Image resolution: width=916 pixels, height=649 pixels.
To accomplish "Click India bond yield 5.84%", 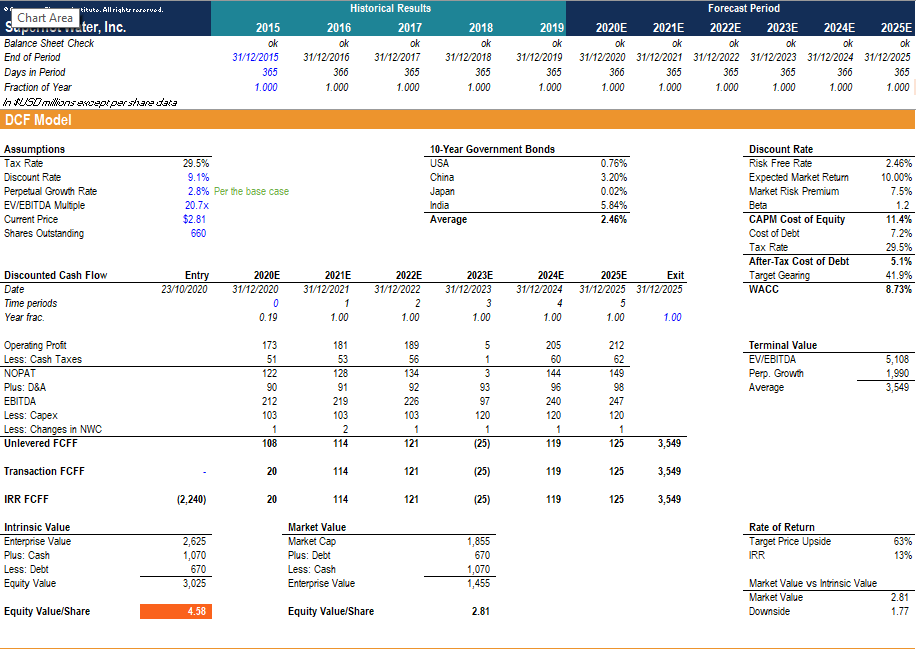I will click(613, 206).
